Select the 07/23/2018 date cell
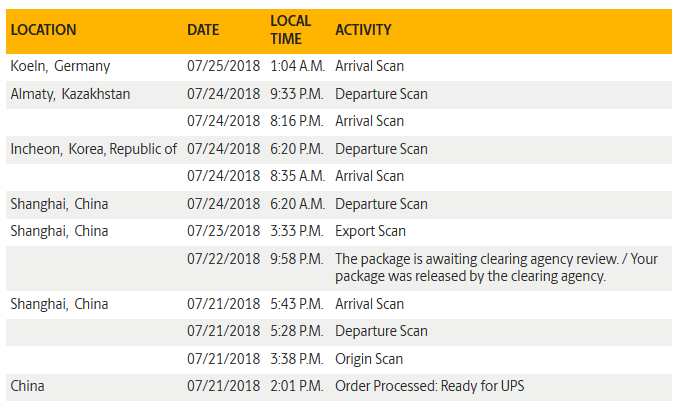 [223, 231]
